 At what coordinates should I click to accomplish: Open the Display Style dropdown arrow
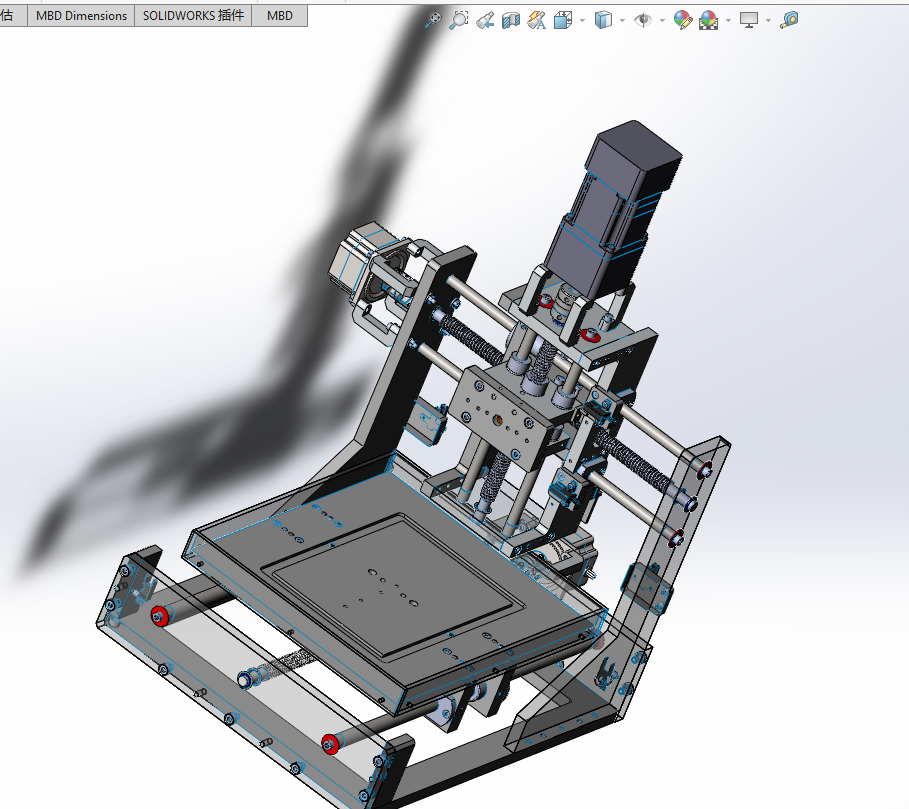pos(623,20)
